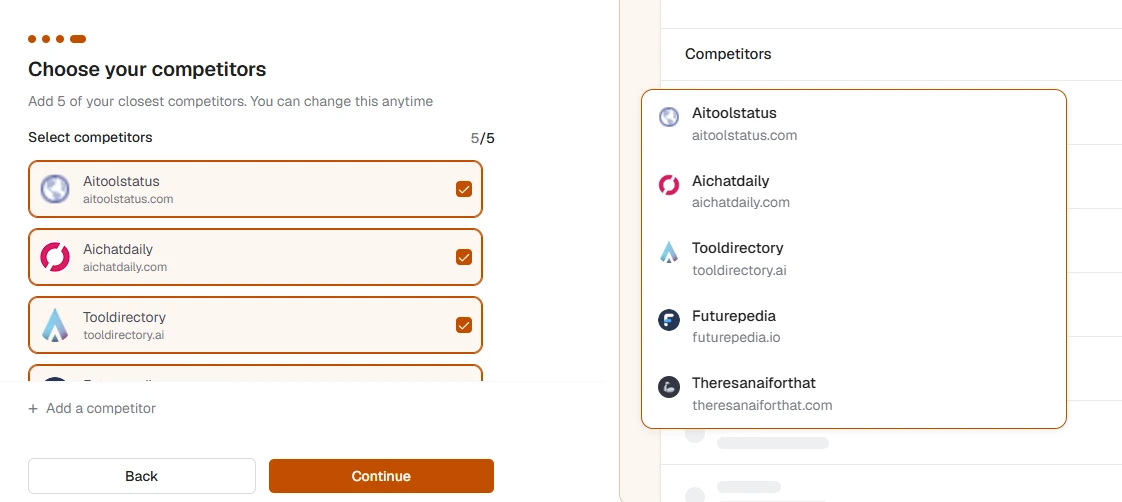Click the Theresanaiforthat logo in preview panel
The image size is (1122, 502).
click(668, 388)
